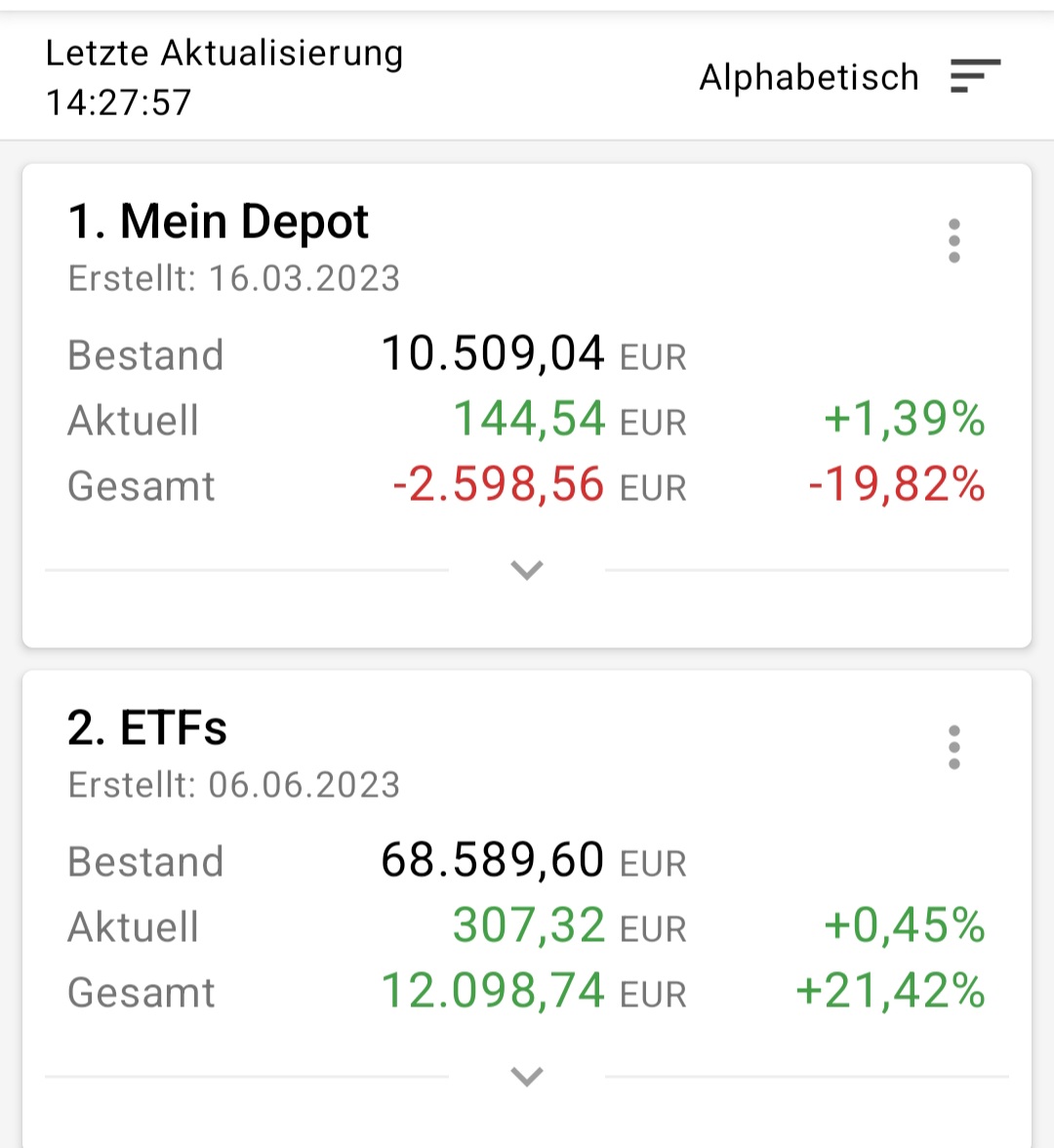Tap Mein Depot Aktuell gain 144,54 EUR
Image resolution: width=1054 pixels, height=1148 pixels.
[x=570, y=420]
